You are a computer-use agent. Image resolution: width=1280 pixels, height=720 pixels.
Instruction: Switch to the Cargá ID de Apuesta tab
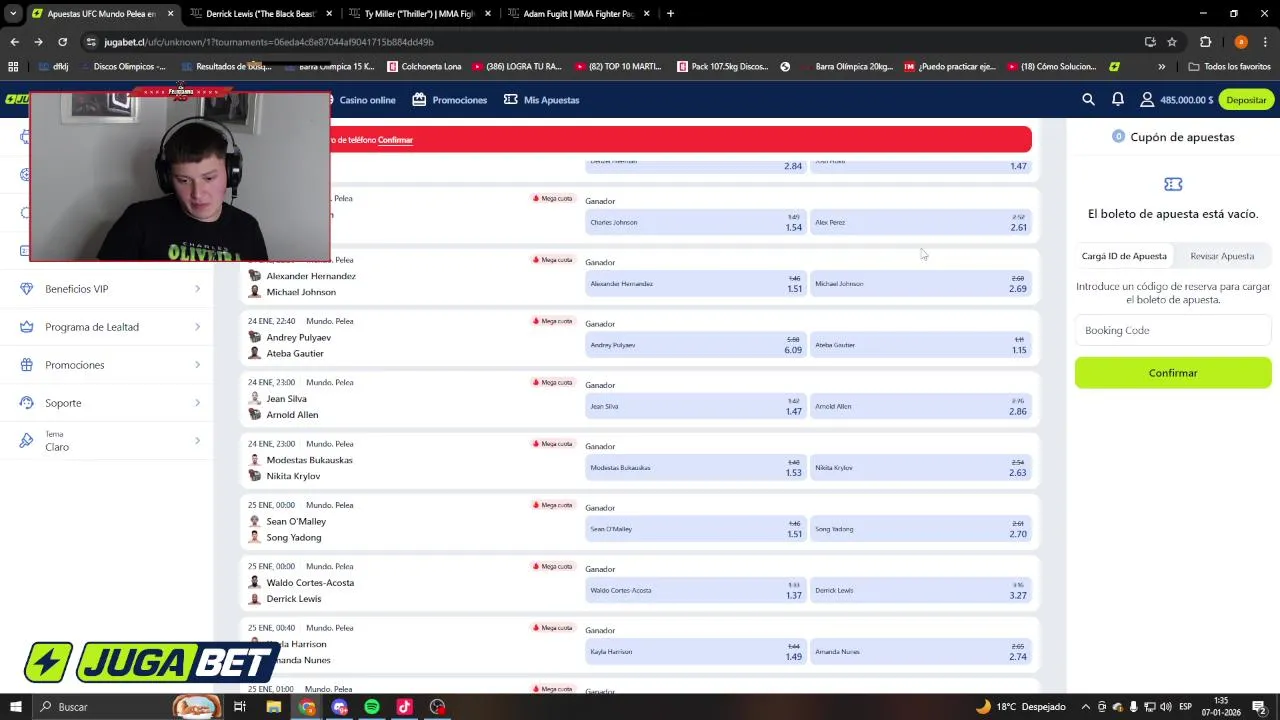click(x=1124, y=256)
